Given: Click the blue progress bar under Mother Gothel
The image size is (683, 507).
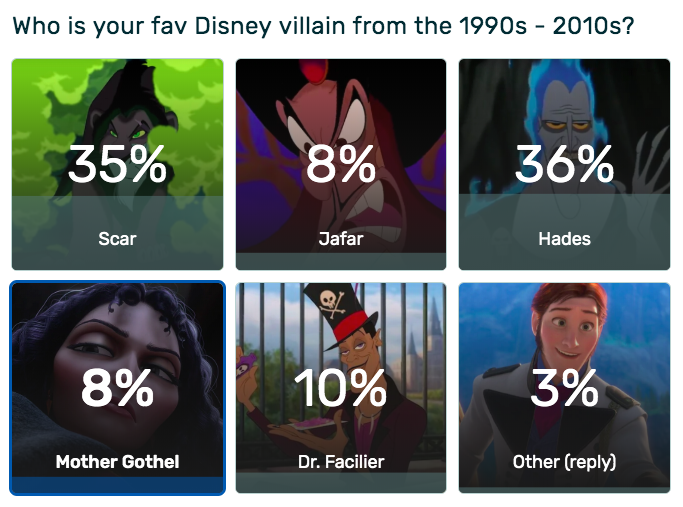Looking at the screenshot, I should click(117, 485).
